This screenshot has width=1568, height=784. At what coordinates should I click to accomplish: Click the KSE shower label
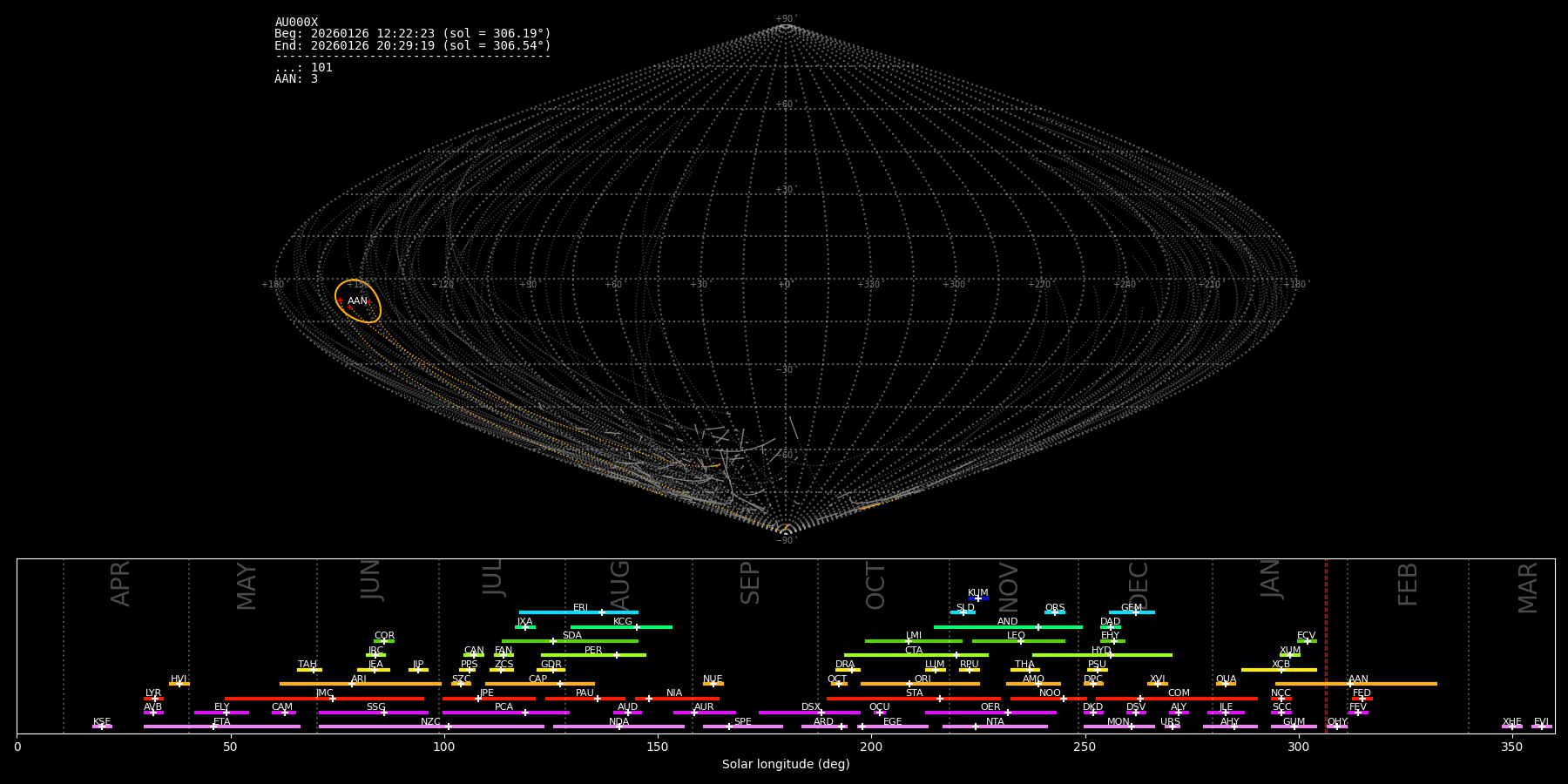click(x=102, y=722)
